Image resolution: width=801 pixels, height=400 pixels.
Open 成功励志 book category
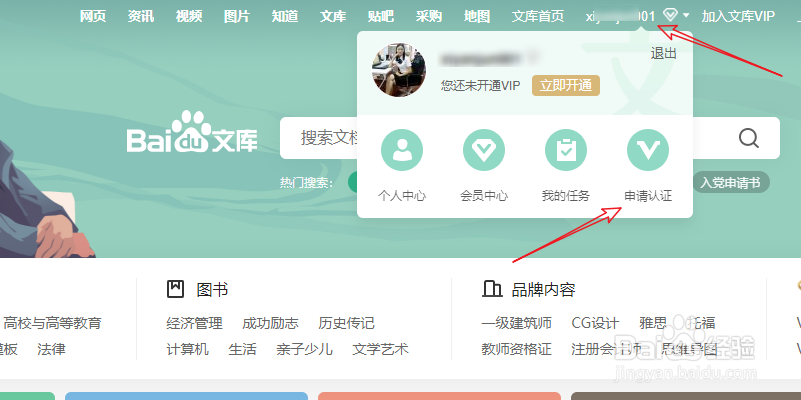point(270,323)
